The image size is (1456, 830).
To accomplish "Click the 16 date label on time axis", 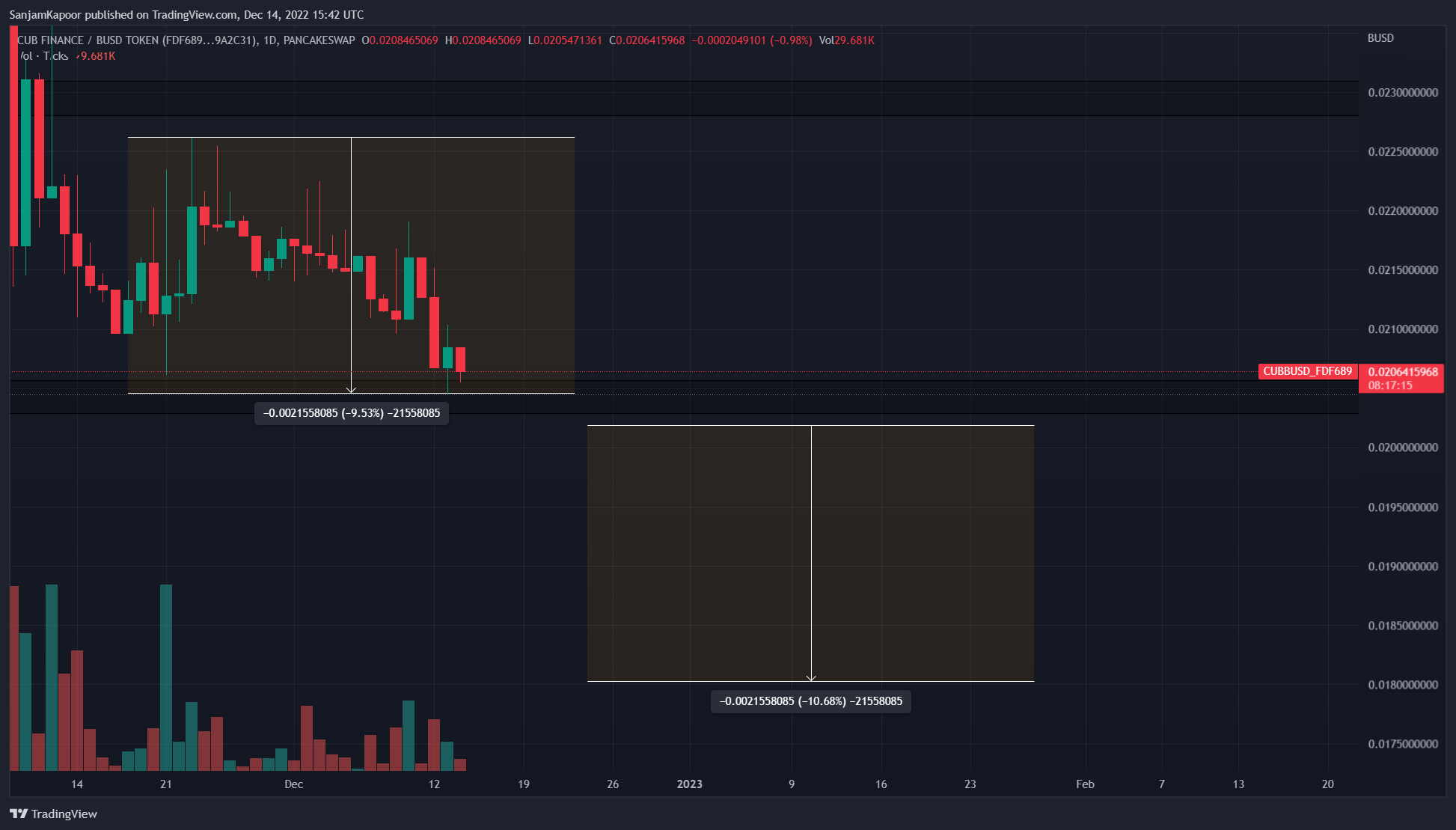I will 881,784.
